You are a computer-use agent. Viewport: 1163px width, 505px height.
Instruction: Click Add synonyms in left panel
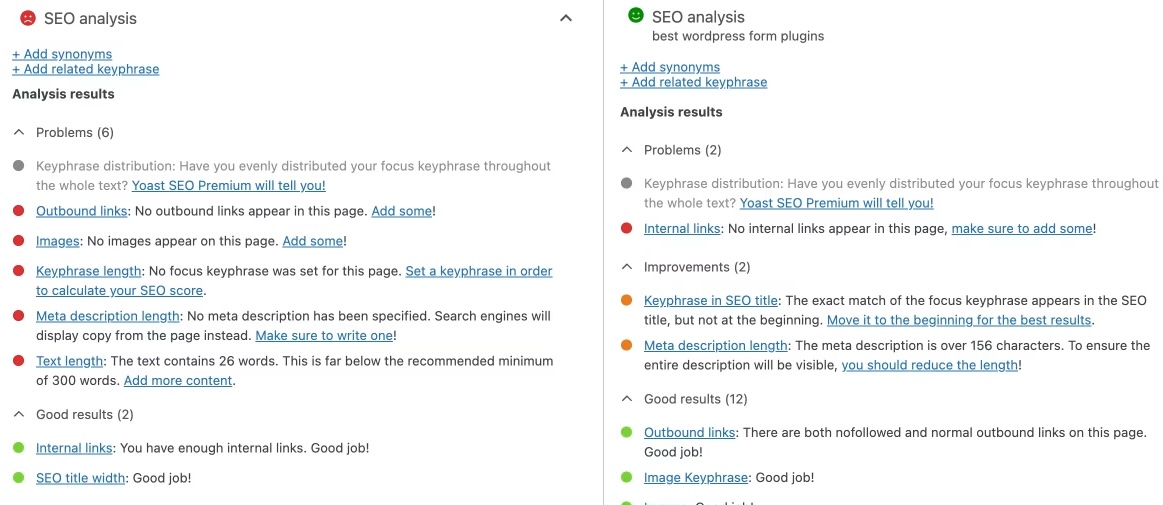[x=62, y=54]
